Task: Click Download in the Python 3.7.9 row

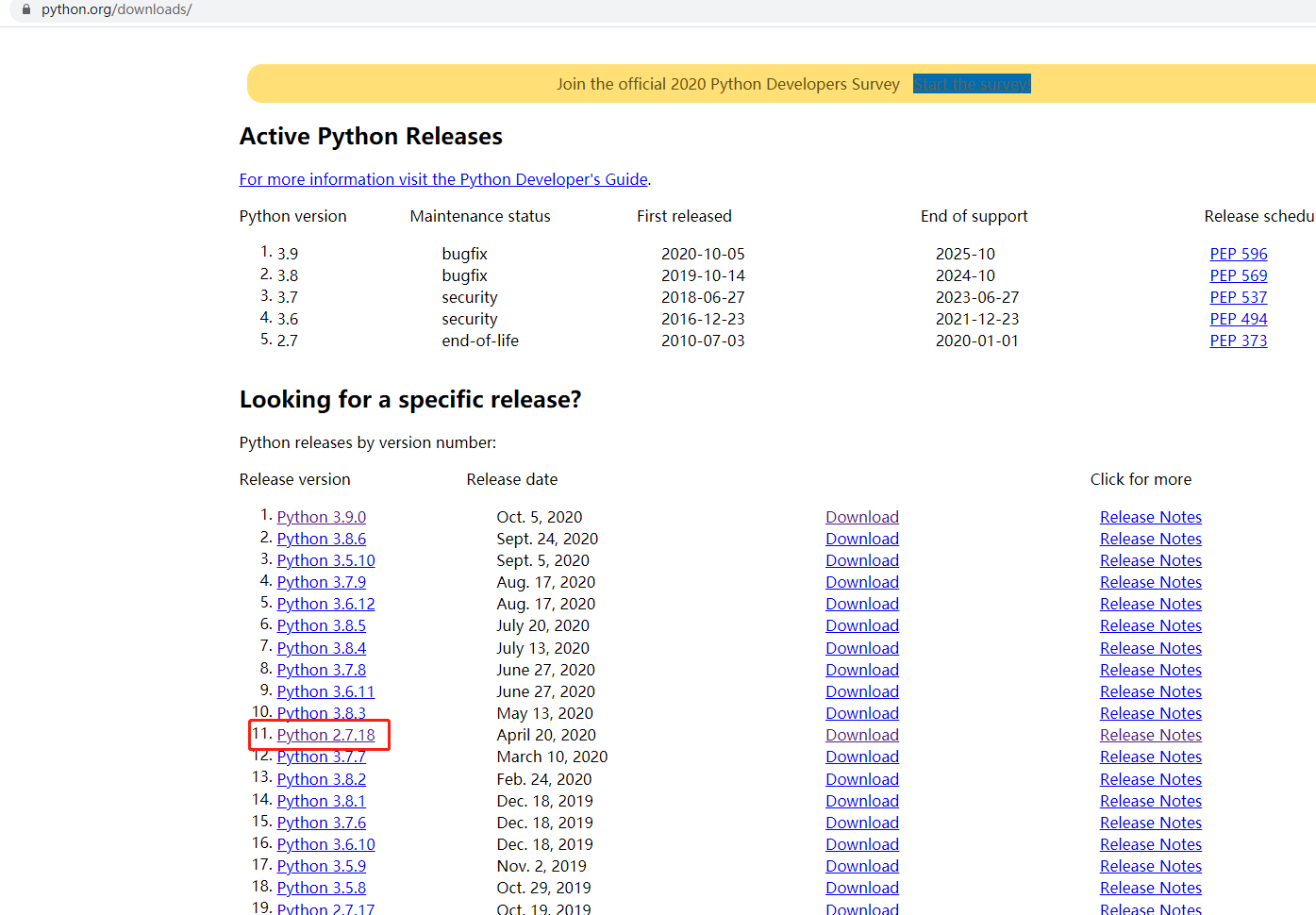Action: [862, 582]
